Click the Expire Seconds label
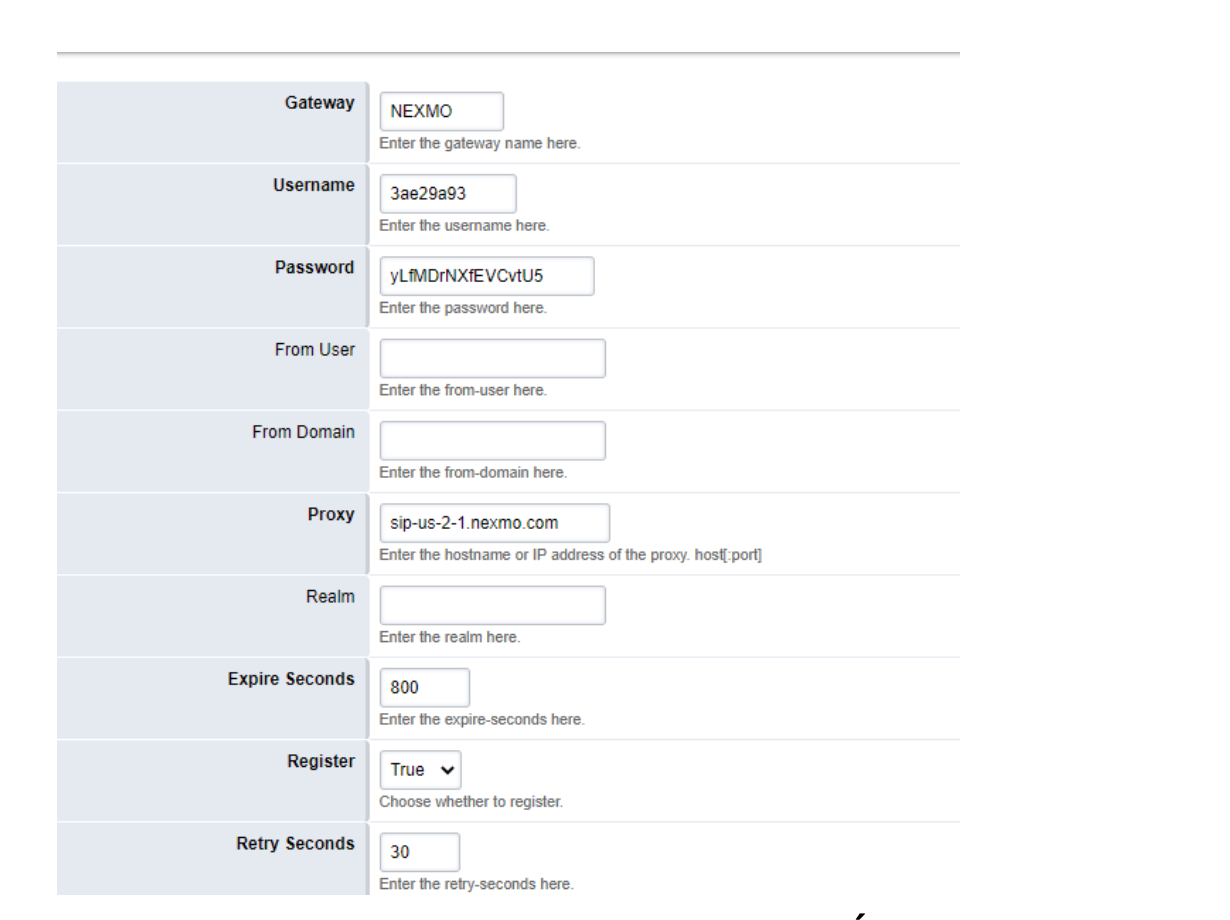The height and width of the screenshot is (920, 1230). 291,679
